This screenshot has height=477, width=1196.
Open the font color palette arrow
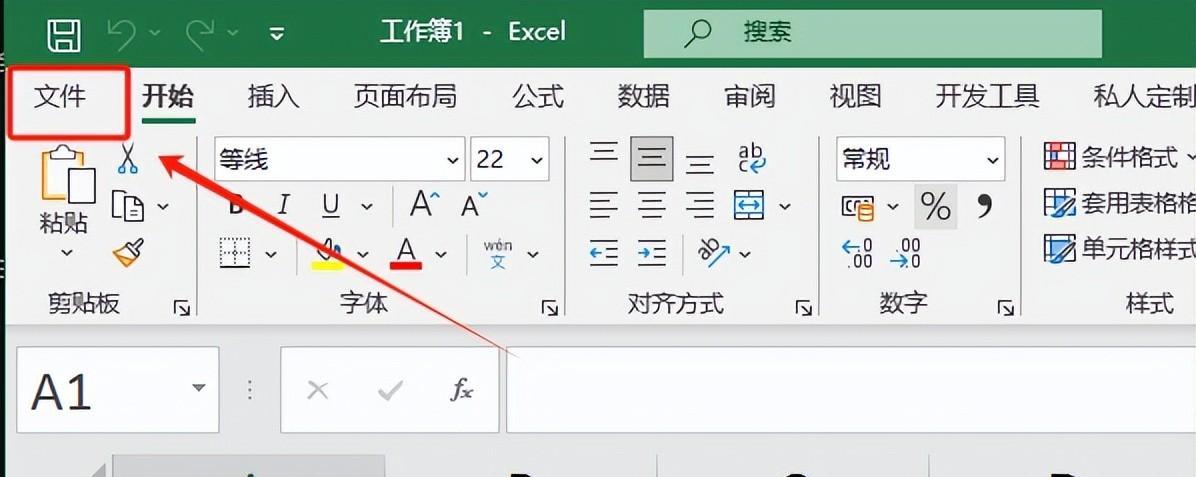pos(441,254)
